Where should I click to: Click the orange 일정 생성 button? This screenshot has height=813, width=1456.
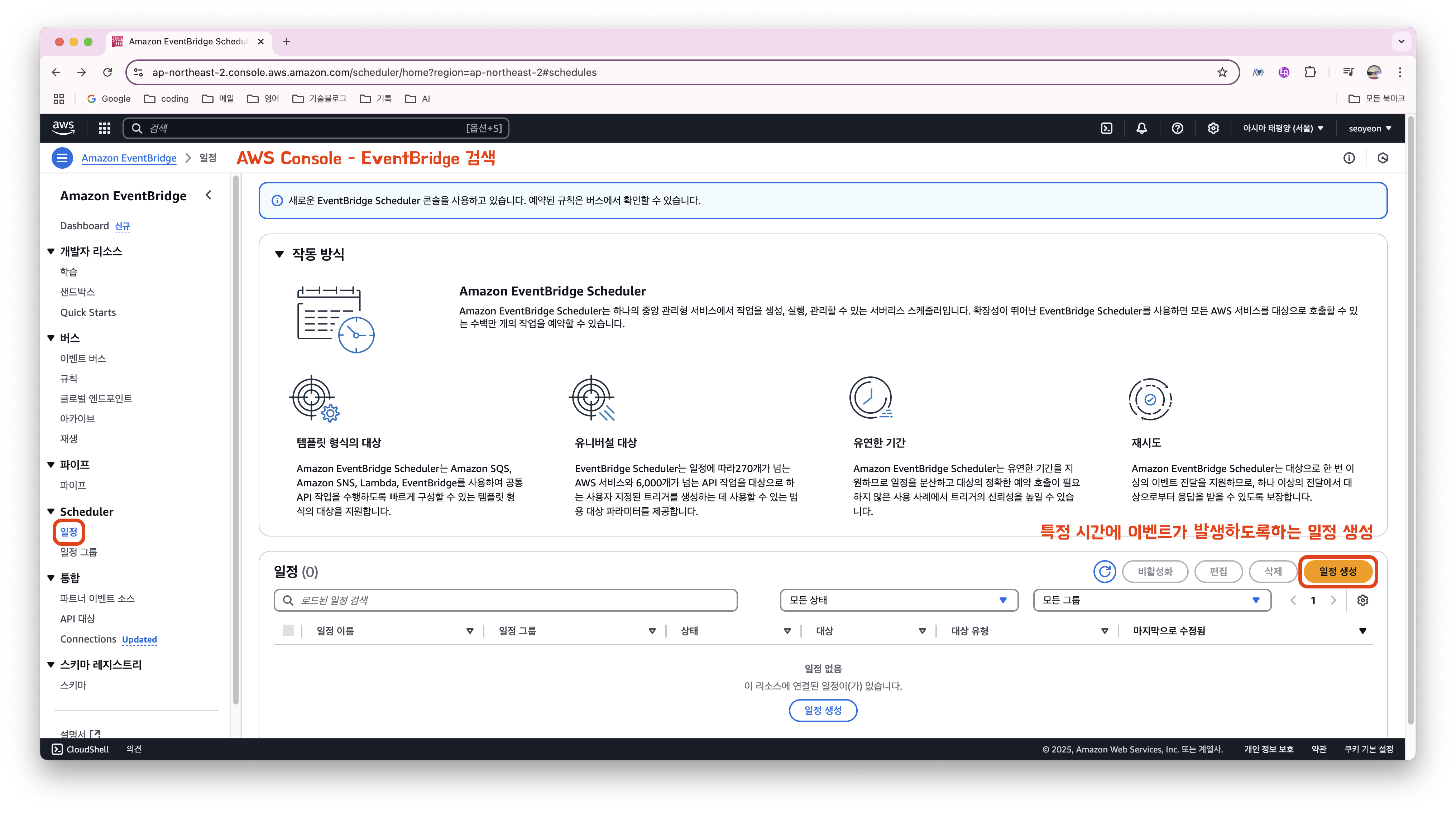[x=1338, y=571]
